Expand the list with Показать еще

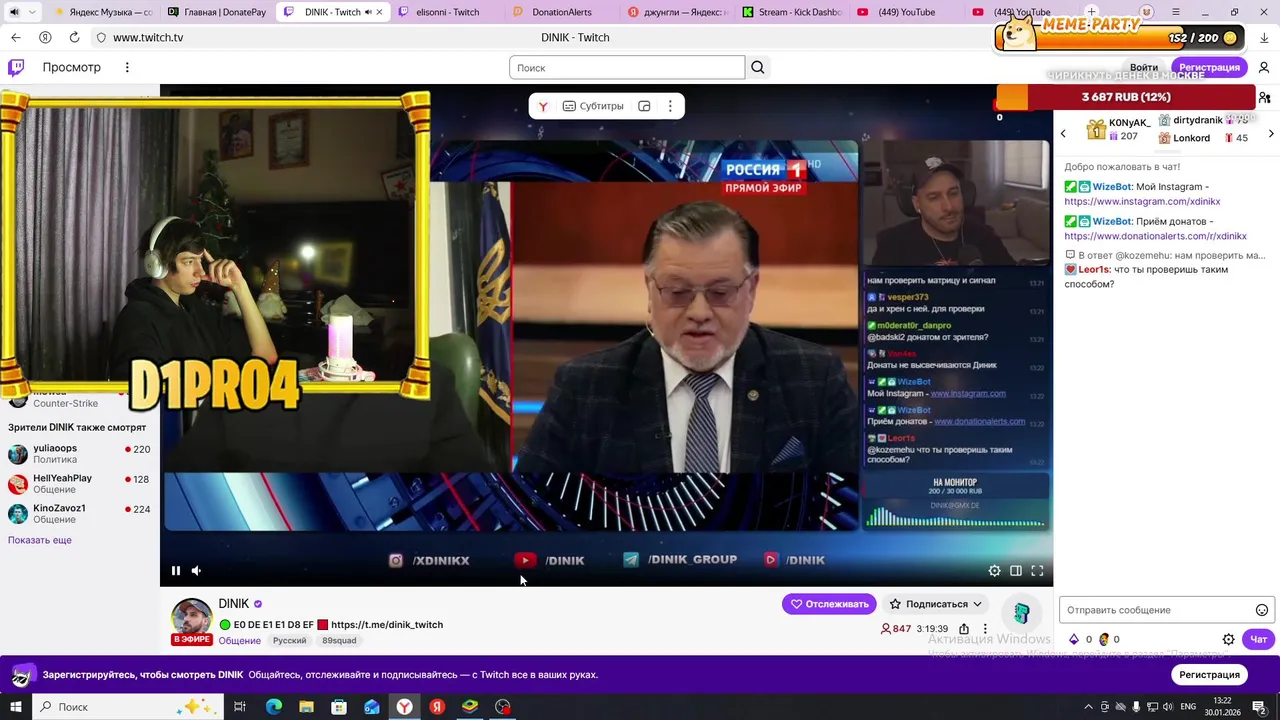[40, 540]
